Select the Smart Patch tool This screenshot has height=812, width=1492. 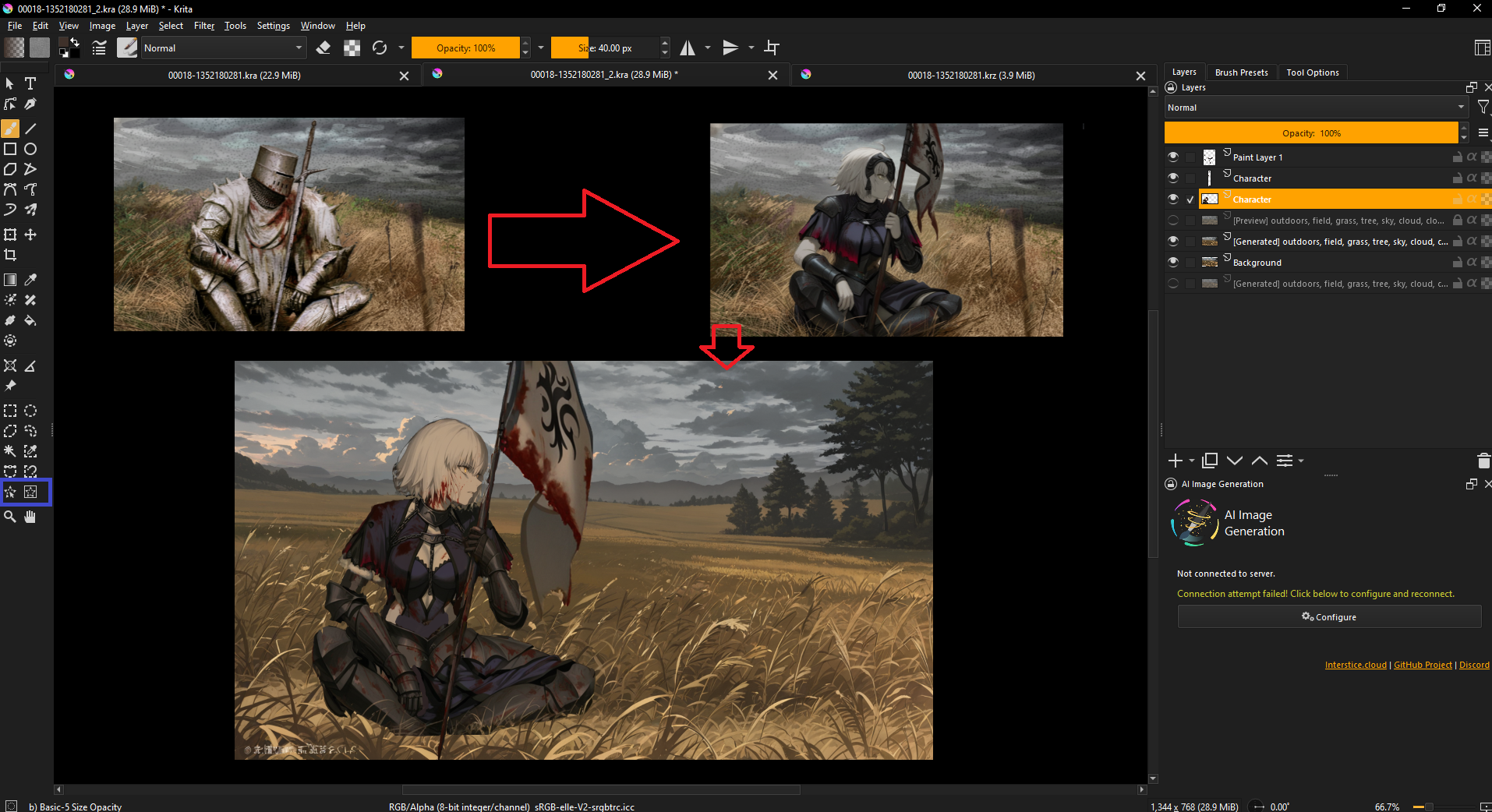pyautogui.click(x=30, y=300)
